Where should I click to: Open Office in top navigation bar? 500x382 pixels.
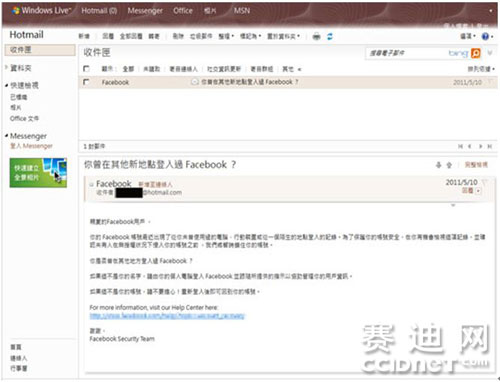[183, 11]
